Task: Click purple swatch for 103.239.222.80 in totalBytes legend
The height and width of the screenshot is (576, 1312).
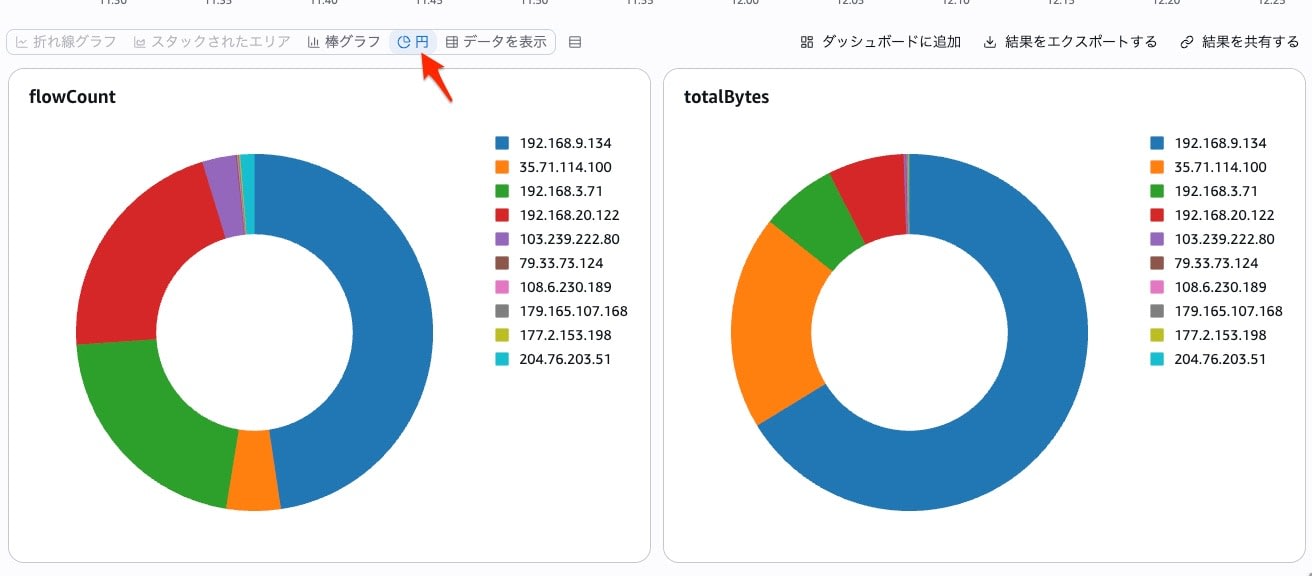Action: point(1157,239)
